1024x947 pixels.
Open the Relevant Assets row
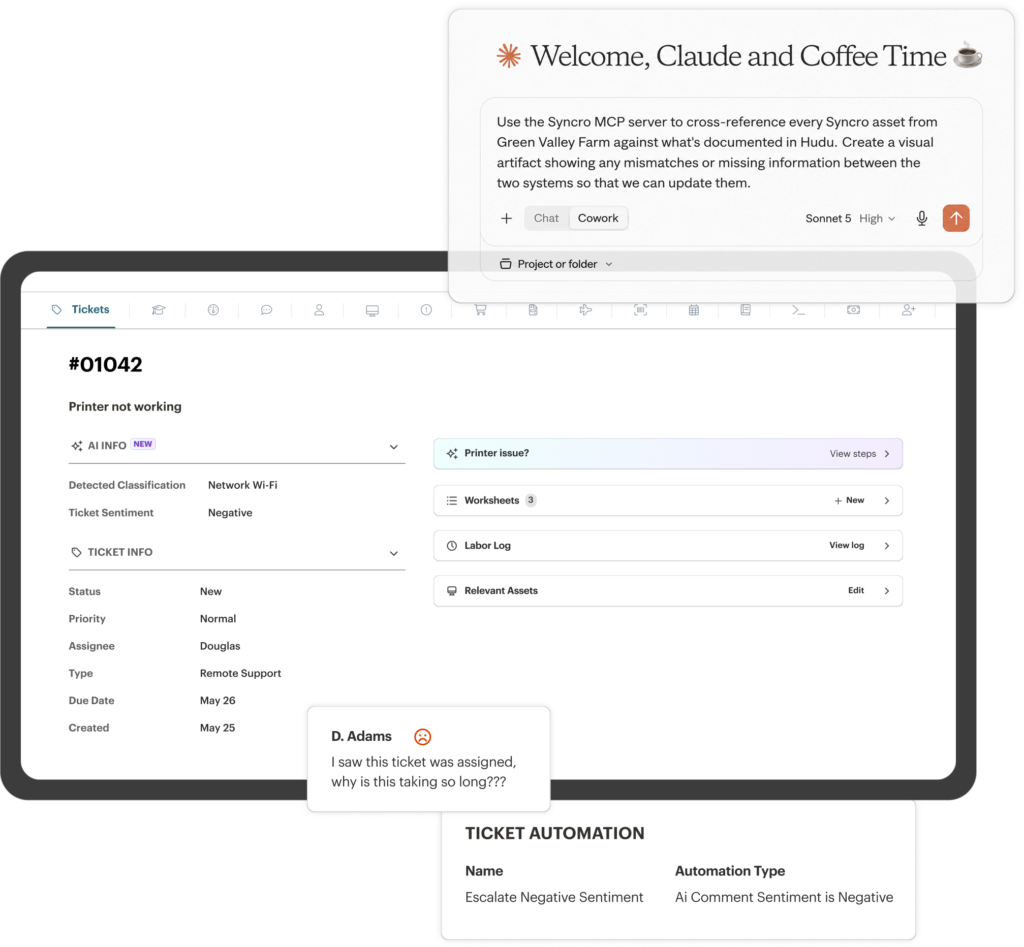668,590
